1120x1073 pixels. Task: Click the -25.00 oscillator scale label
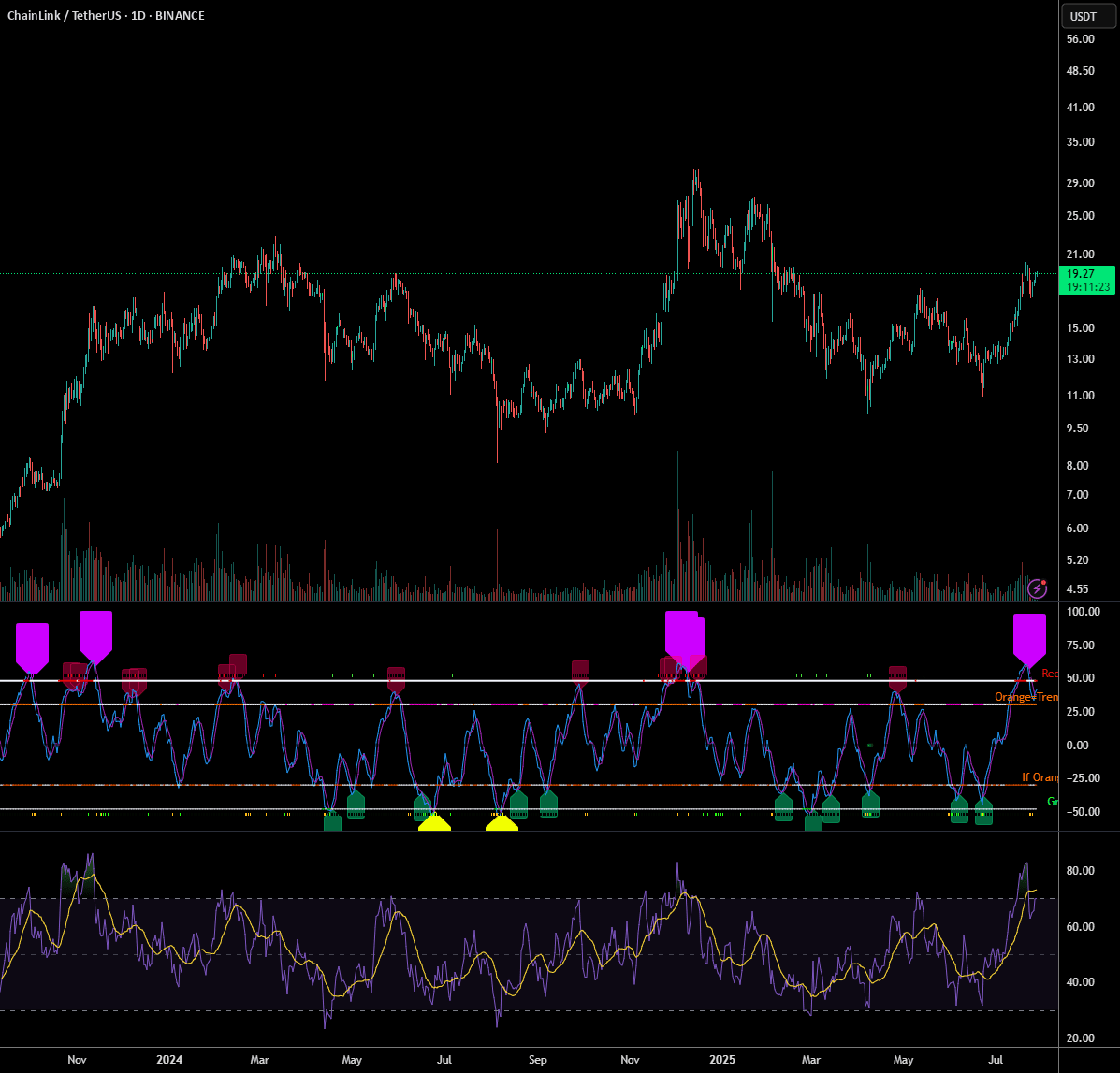point(1083,777)
